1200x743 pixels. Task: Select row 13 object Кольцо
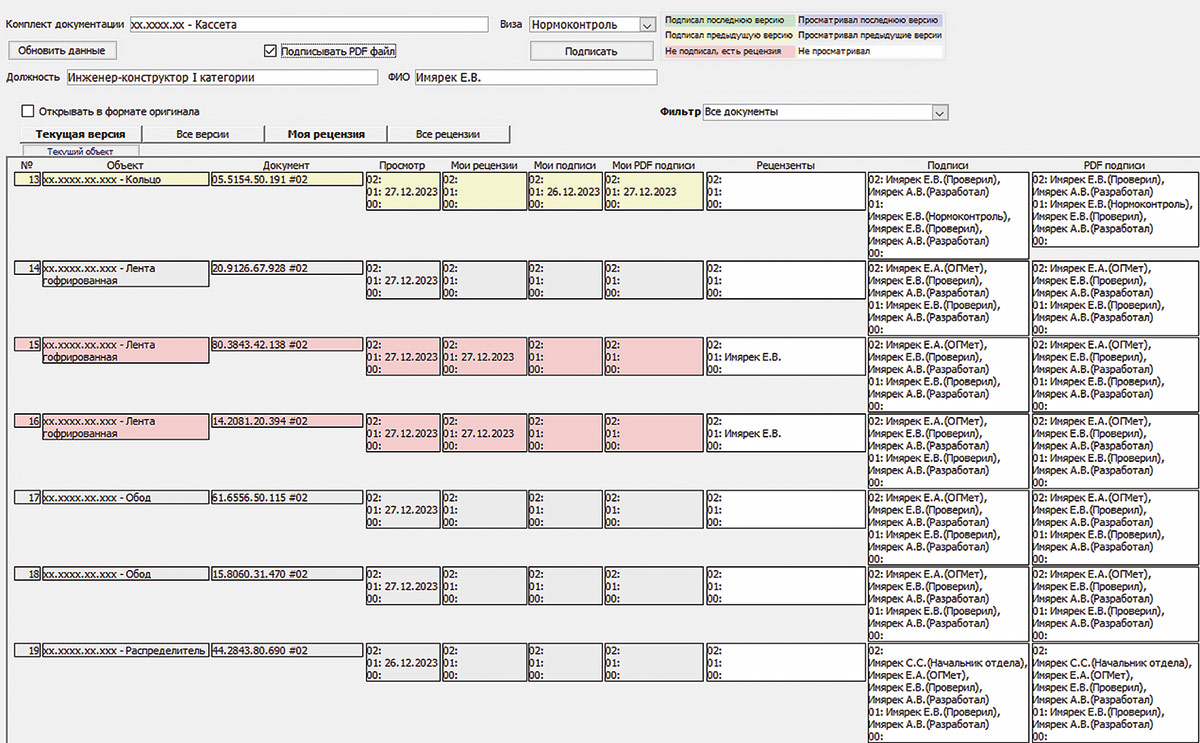pos(125,180)
